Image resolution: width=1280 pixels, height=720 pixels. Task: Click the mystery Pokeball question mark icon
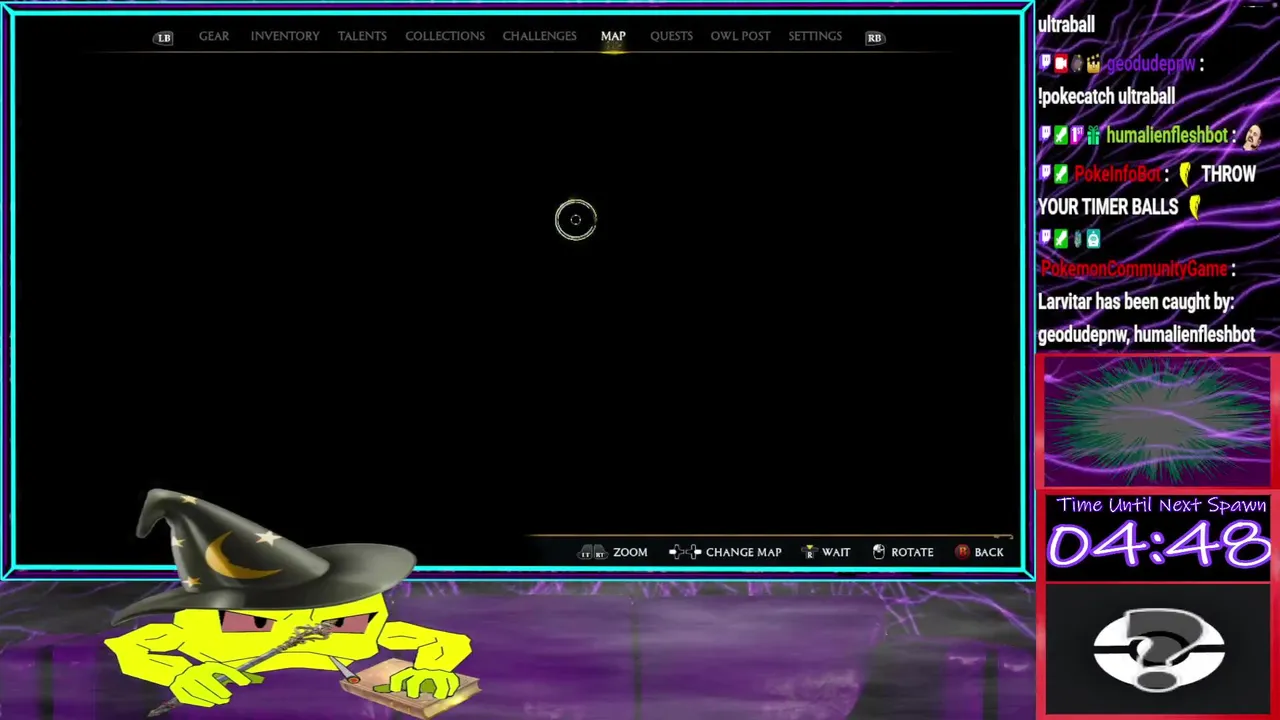[x=1159, y=650]
